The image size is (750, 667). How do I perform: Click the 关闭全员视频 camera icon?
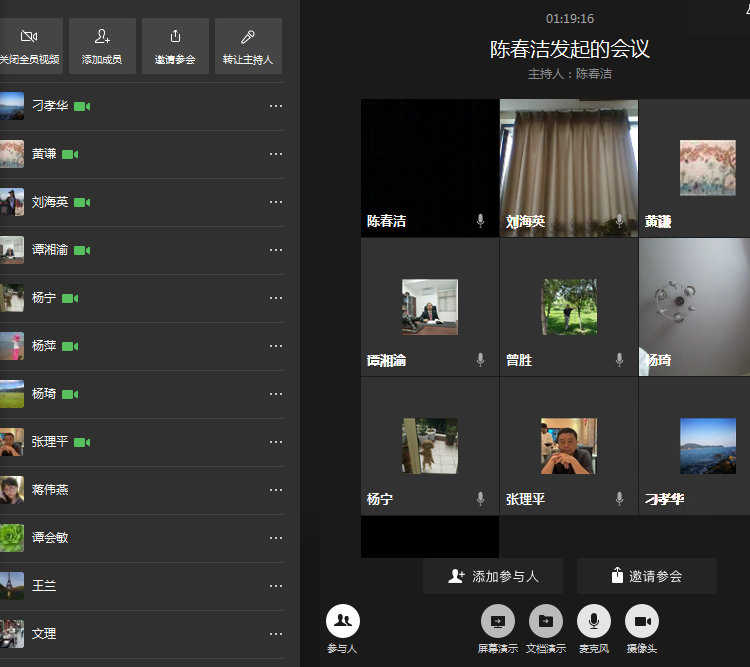[28, 37]
